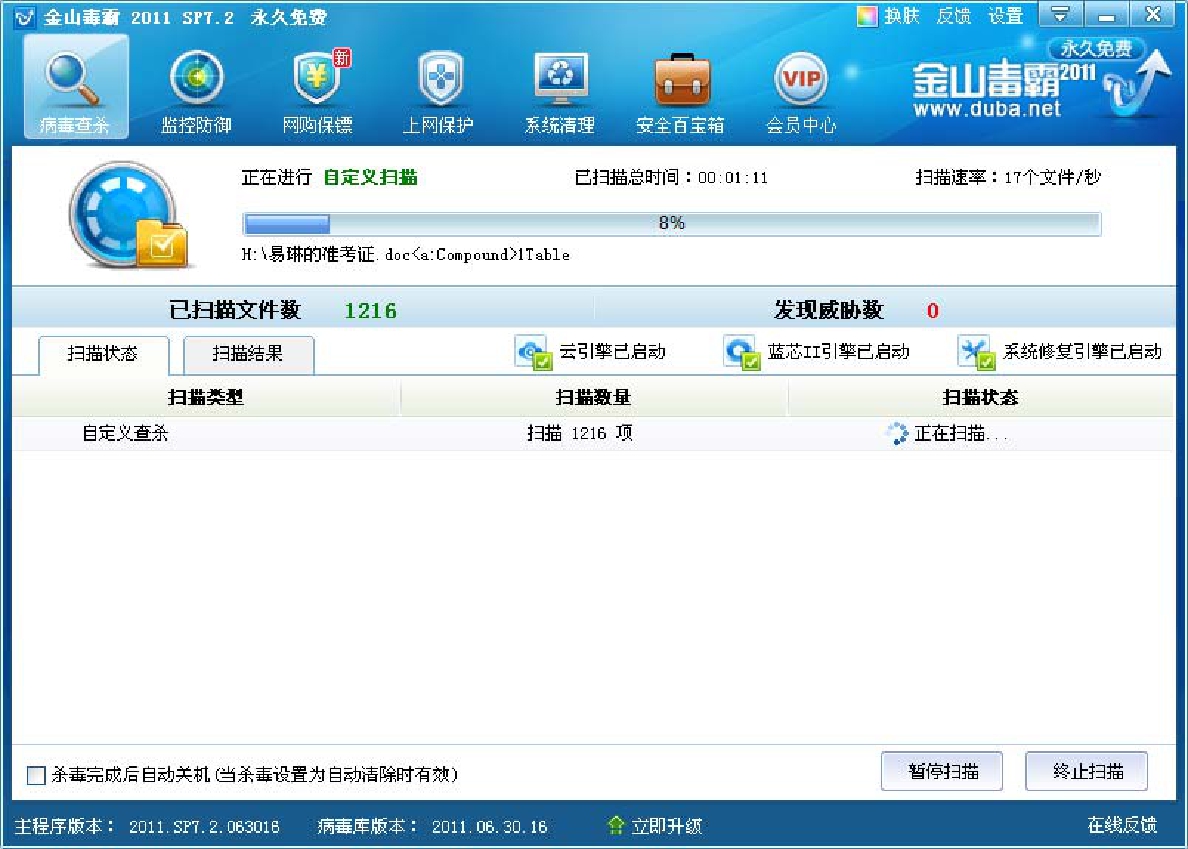The image size is (1188, 849).
Task: Click the green 自定义扫描 scan type label
Action: (370, 177)
